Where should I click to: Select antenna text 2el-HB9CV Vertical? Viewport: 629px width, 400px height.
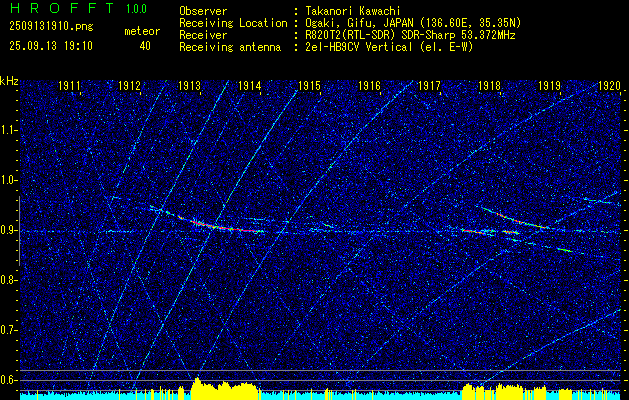point(358,47)
